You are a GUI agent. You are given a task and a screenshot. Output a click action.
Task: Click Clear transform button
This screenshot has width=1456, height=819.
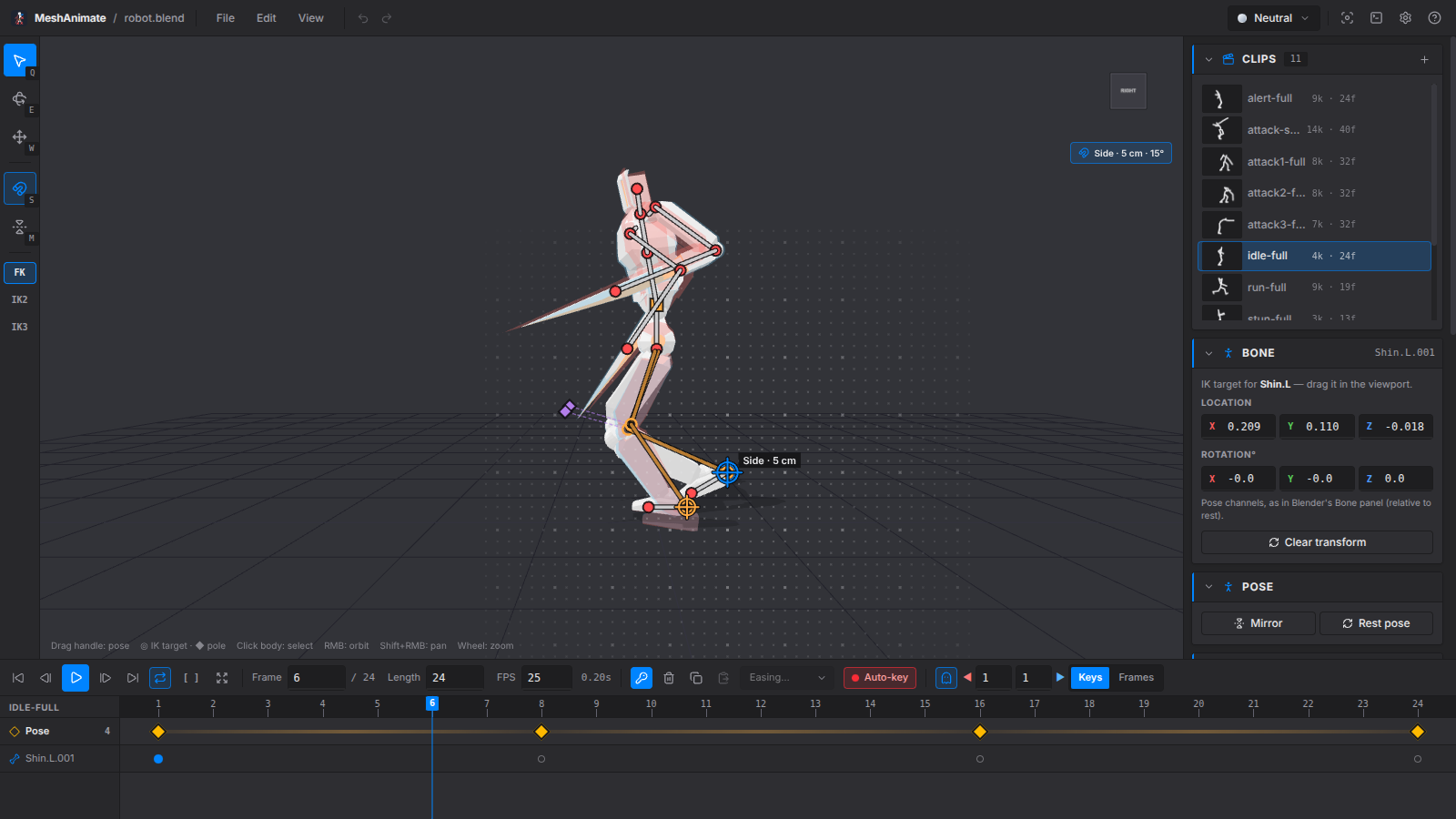click(x=1317, y=542)
